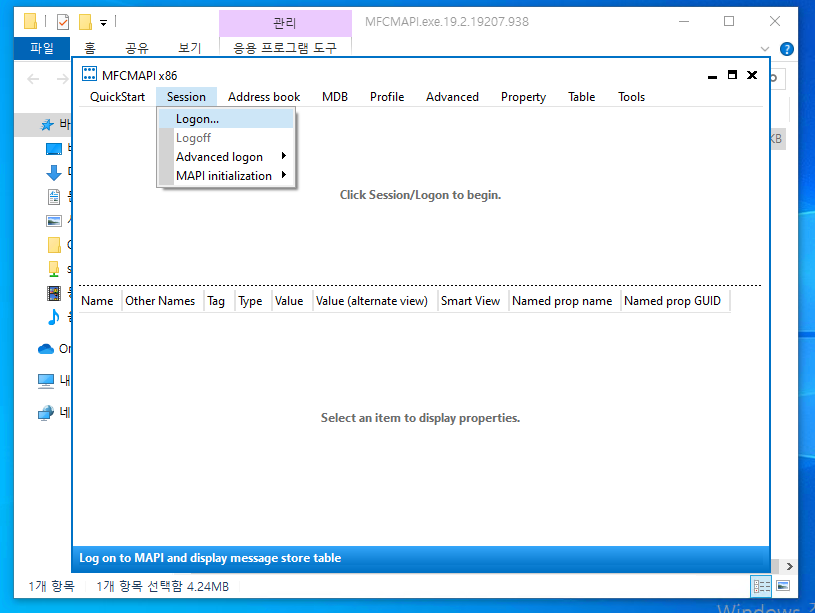Click the properties checkmark quick access icon
Image resolution: width=815 pixels, height=613 pixels.
click(63, 22)
